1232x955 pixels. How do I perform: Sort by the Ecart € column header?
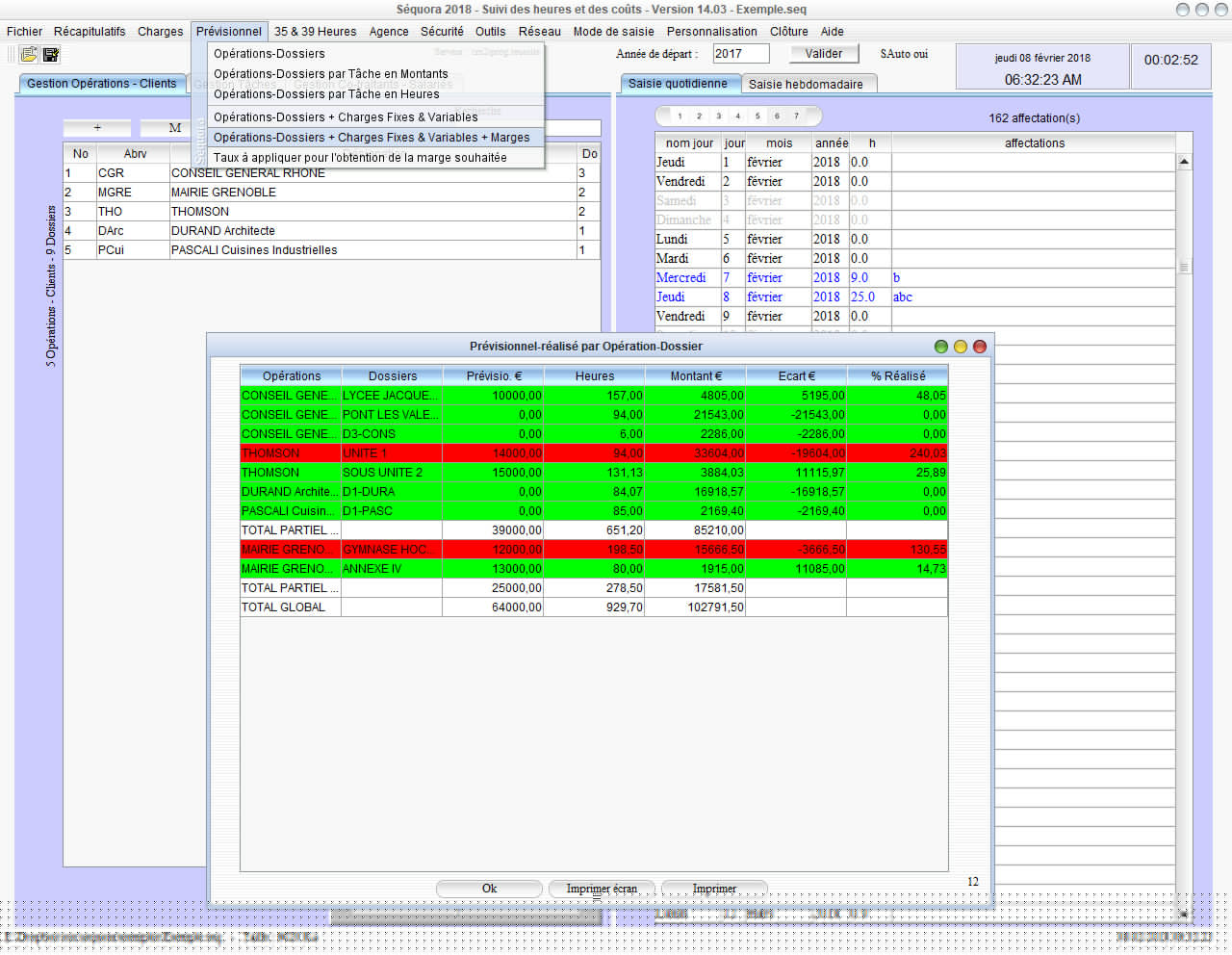(x=796, y=376)
